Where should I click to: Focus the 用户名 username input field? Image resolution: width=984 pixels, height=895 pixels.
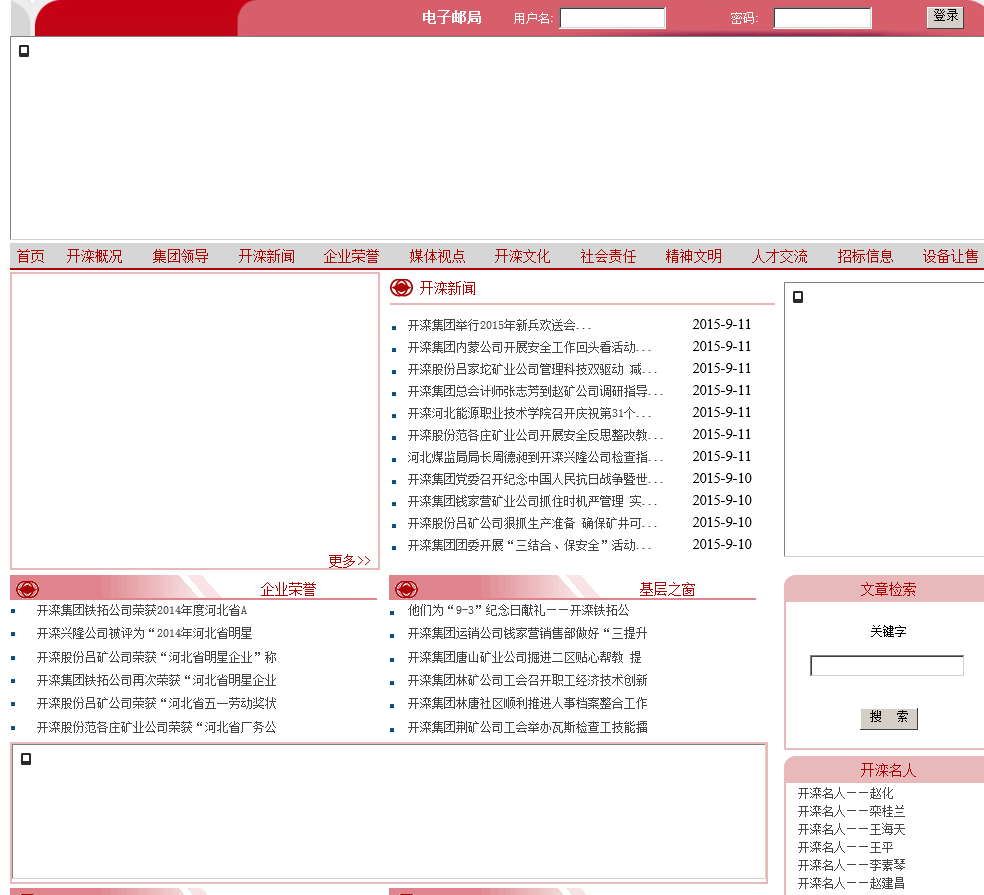pyautogui.click(x=612, y=18)
